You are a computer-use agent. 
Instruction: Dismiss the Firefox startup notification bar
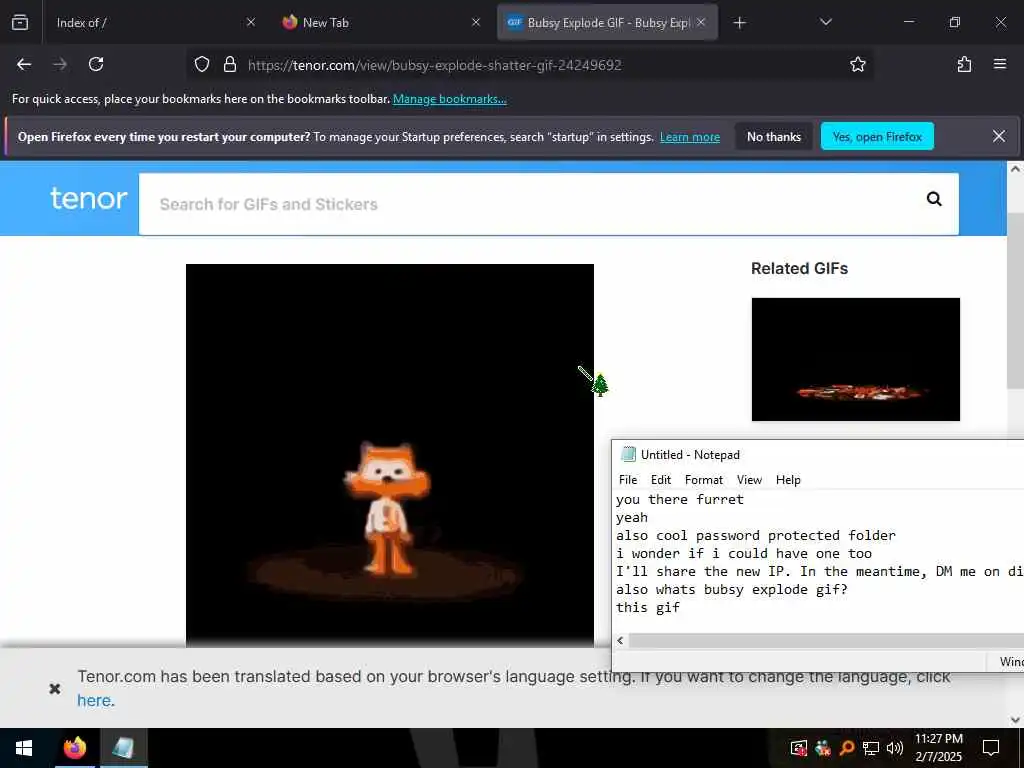[x=999, y=136]
